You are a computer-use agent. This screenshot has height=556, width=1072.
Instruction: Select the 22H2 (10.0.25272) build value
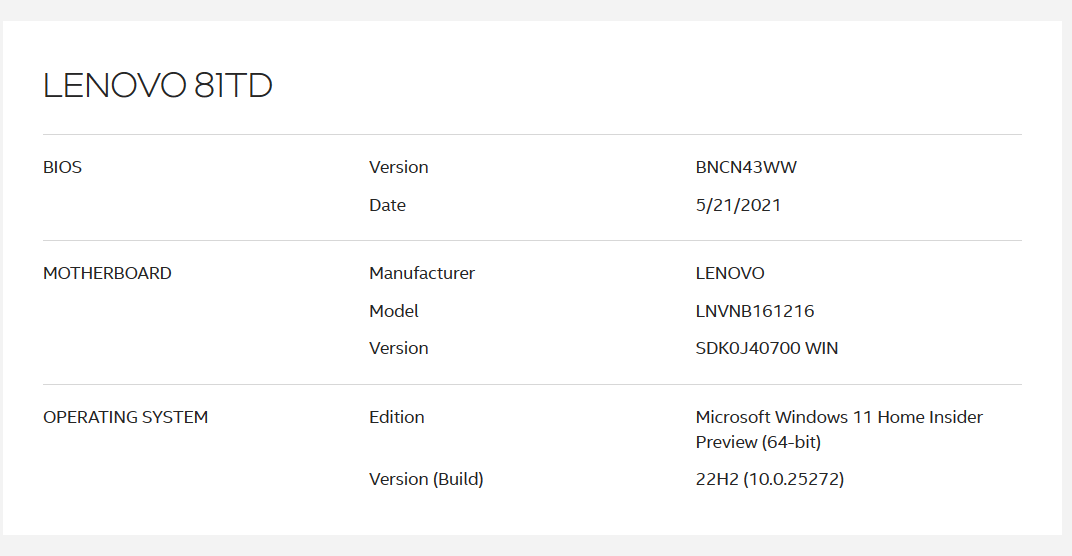(x=770, y=479)
